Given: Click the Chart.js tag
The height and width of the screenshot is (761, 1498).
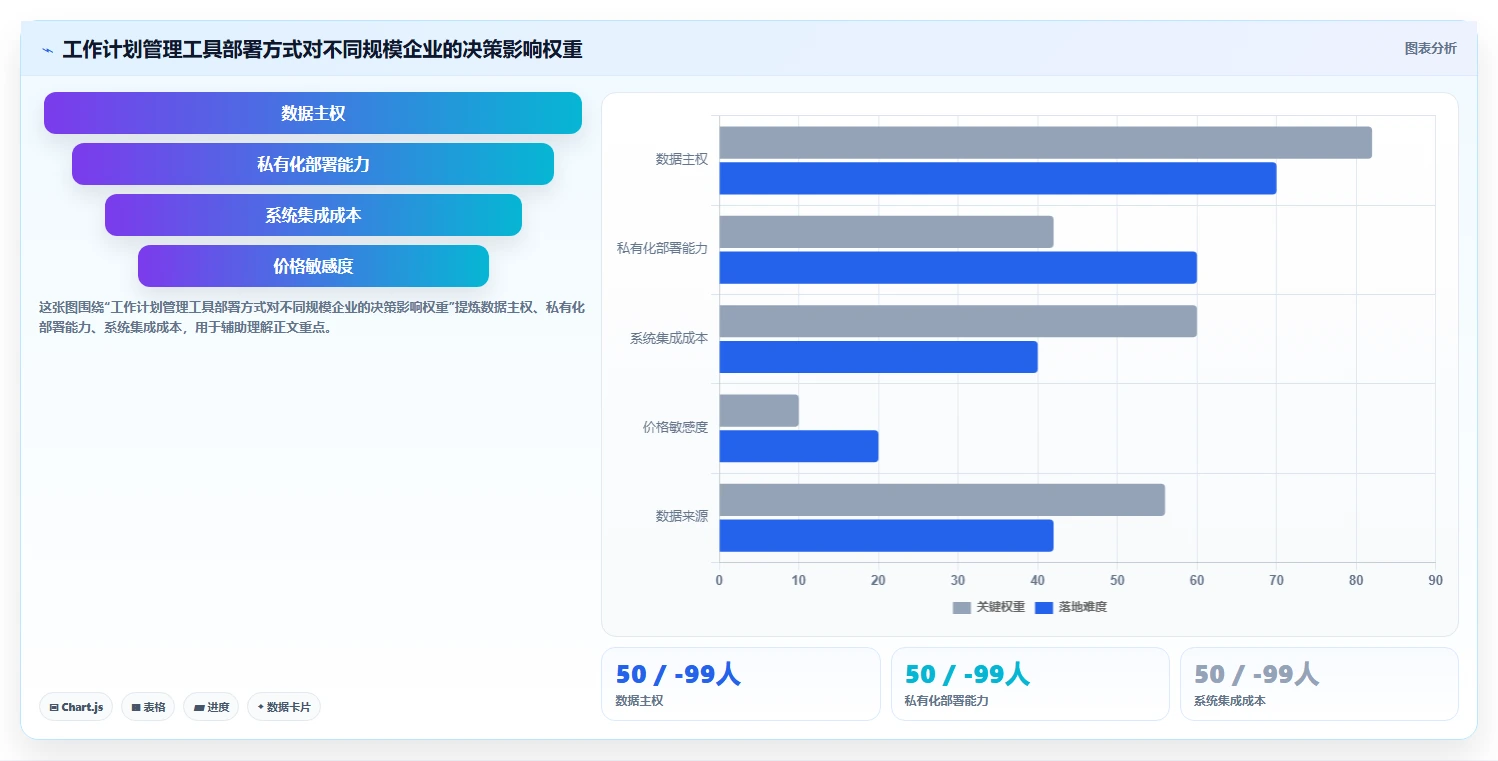Looking at the screenshot, I should coord(77,707).
